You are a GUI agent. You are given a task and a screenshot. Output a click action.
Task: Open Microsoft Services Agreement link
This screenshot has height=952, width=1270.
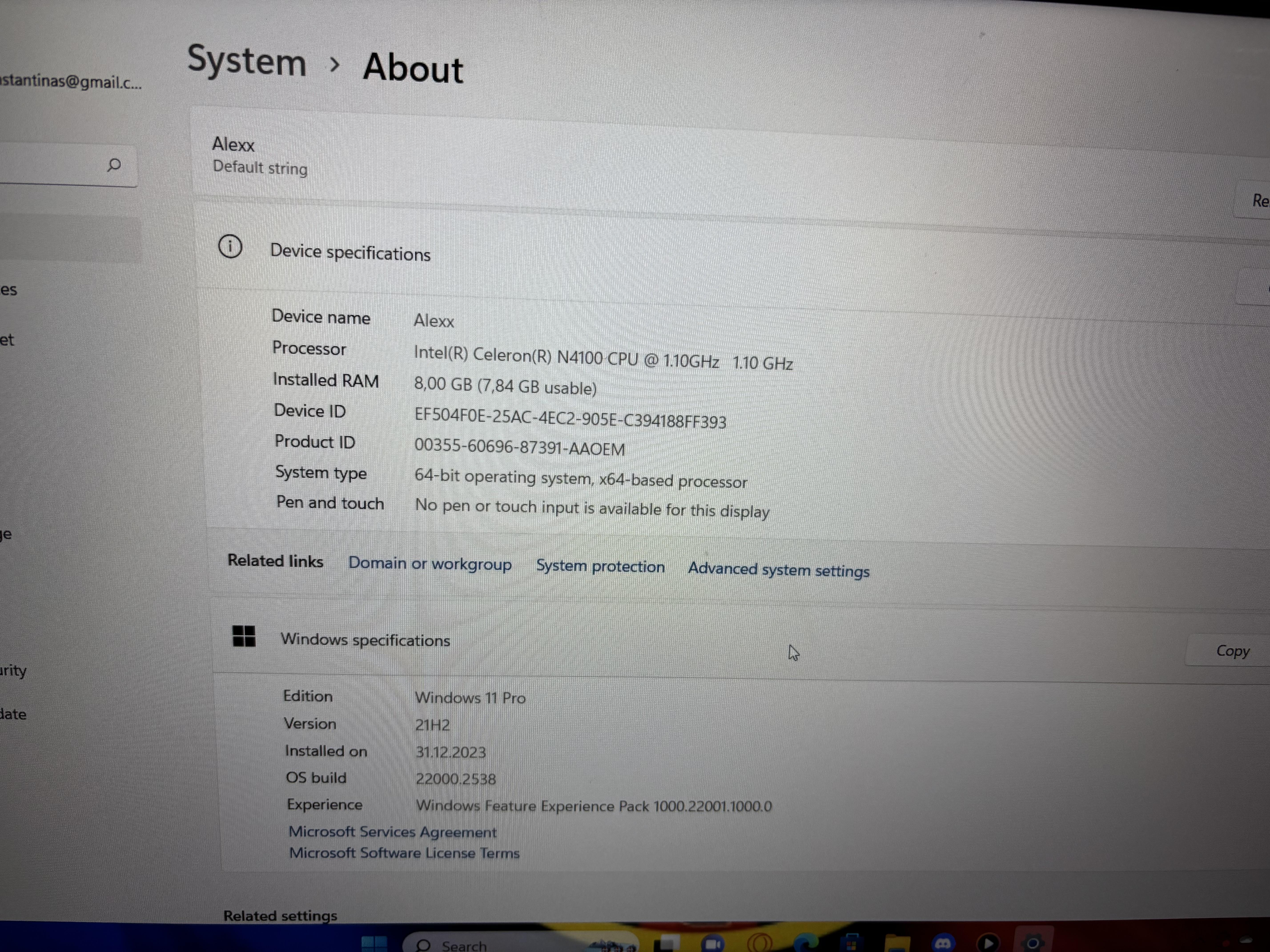click(x=392, y=832)
